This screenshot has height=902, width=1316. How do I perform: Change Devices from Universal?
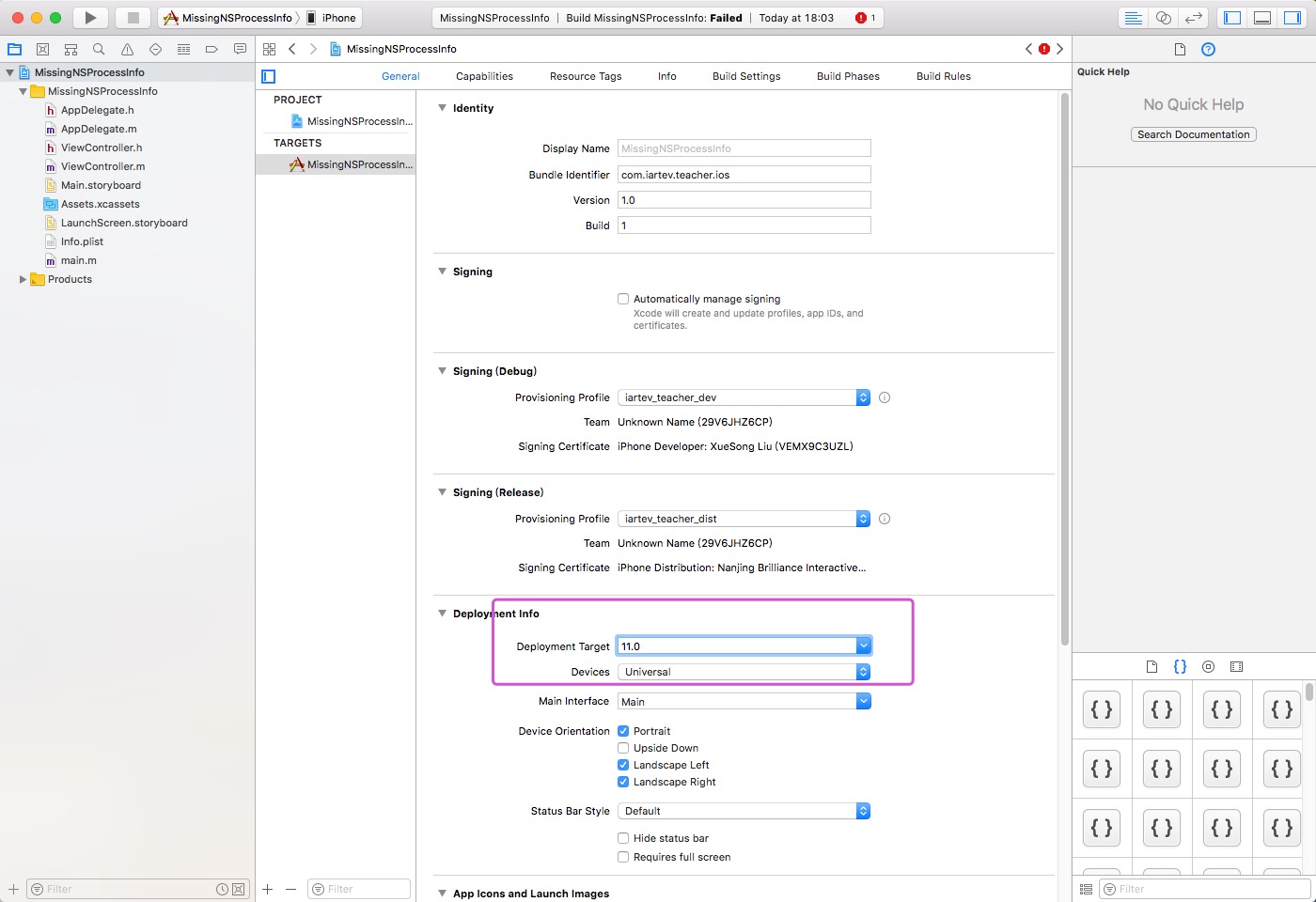click(862, 672)
